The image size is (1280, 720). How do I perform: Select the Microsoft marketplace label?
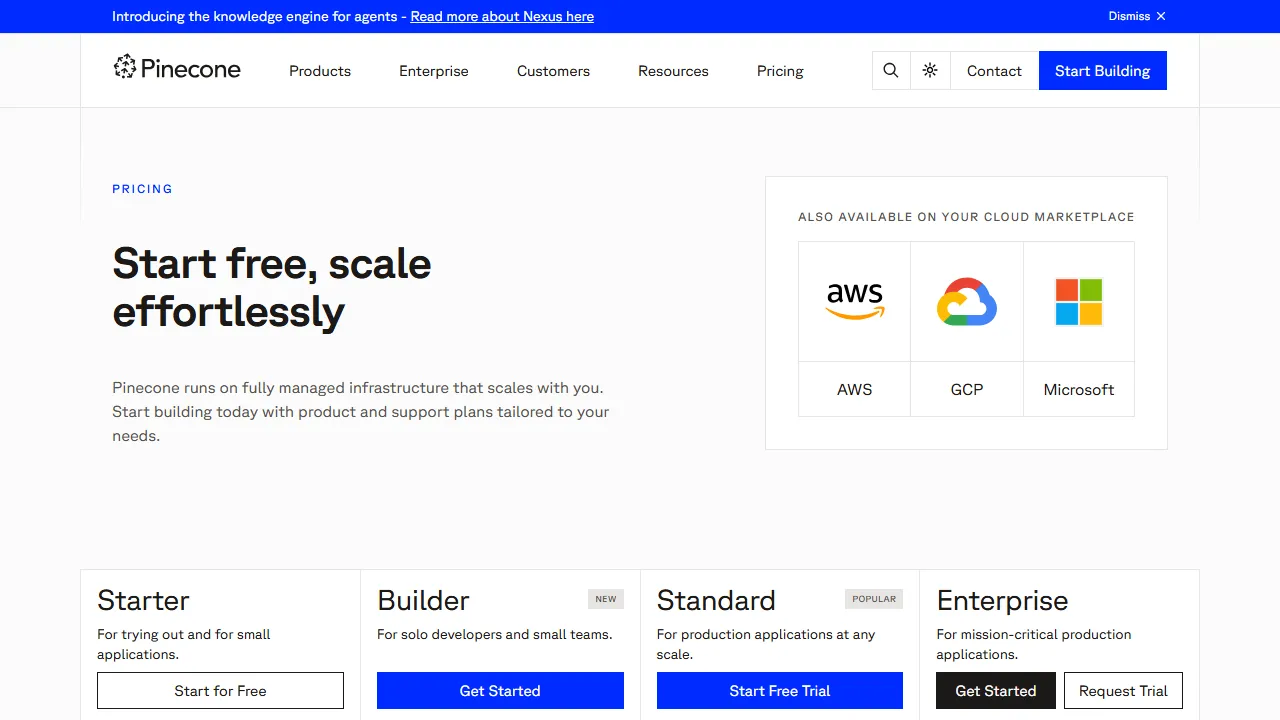pos(1079,389)
